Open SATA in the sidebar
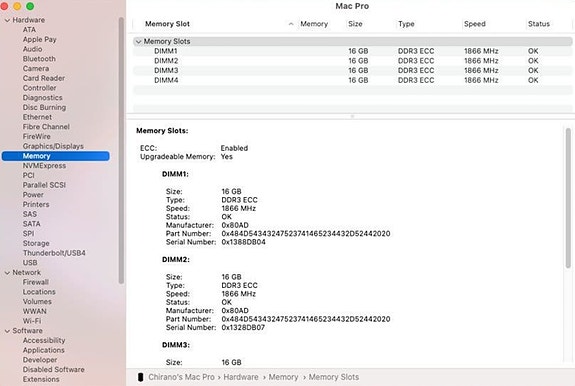Viewport: 575px width, 386px height. coord(32,224)
